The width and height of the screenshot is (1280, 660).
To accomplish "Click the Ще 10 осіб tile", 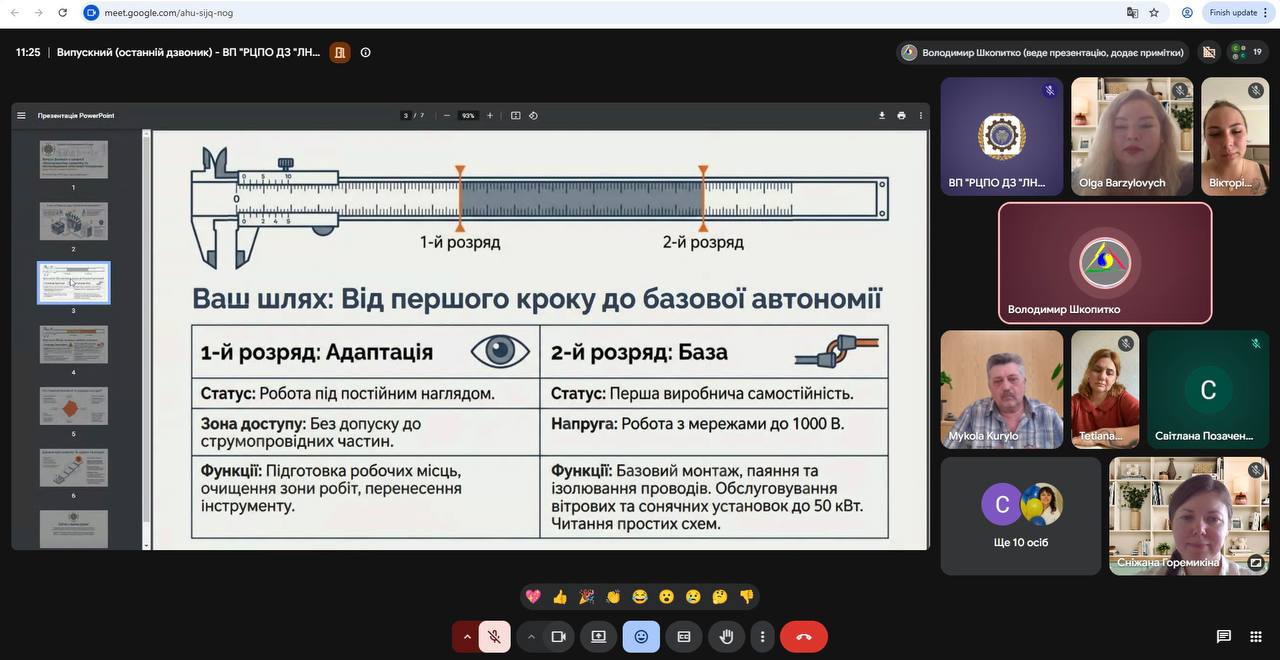I will click(x=1021, y=516).
